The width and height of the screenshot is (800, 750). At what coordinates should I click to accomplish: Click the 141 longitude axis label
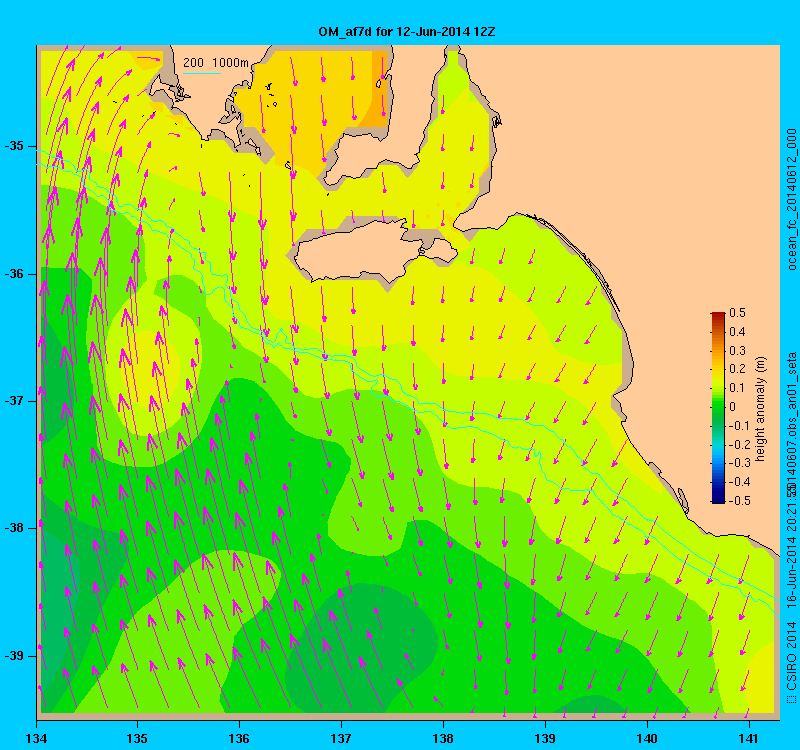(749, 738)
